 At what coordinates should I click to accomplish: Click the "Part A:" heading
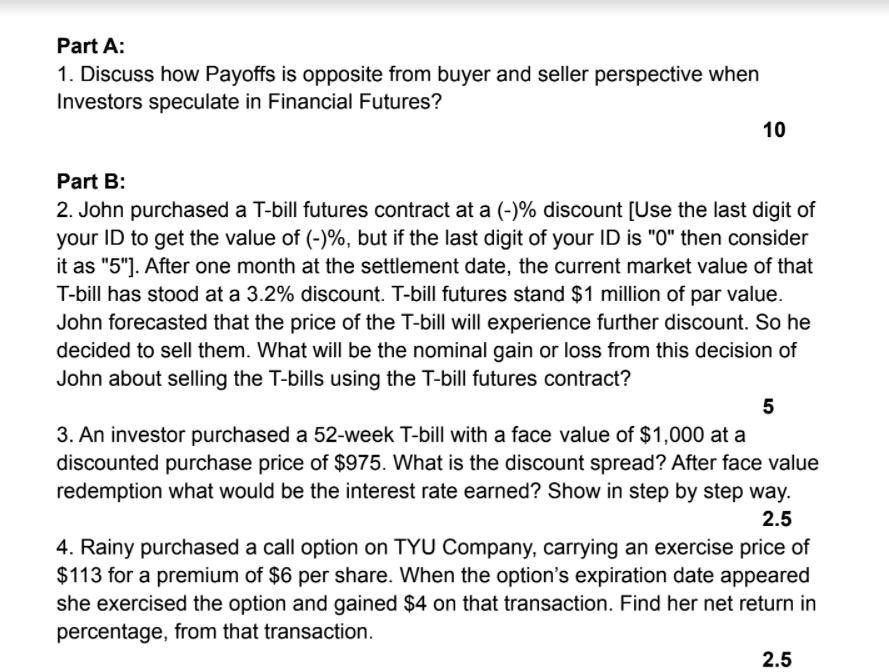point(91,46)
